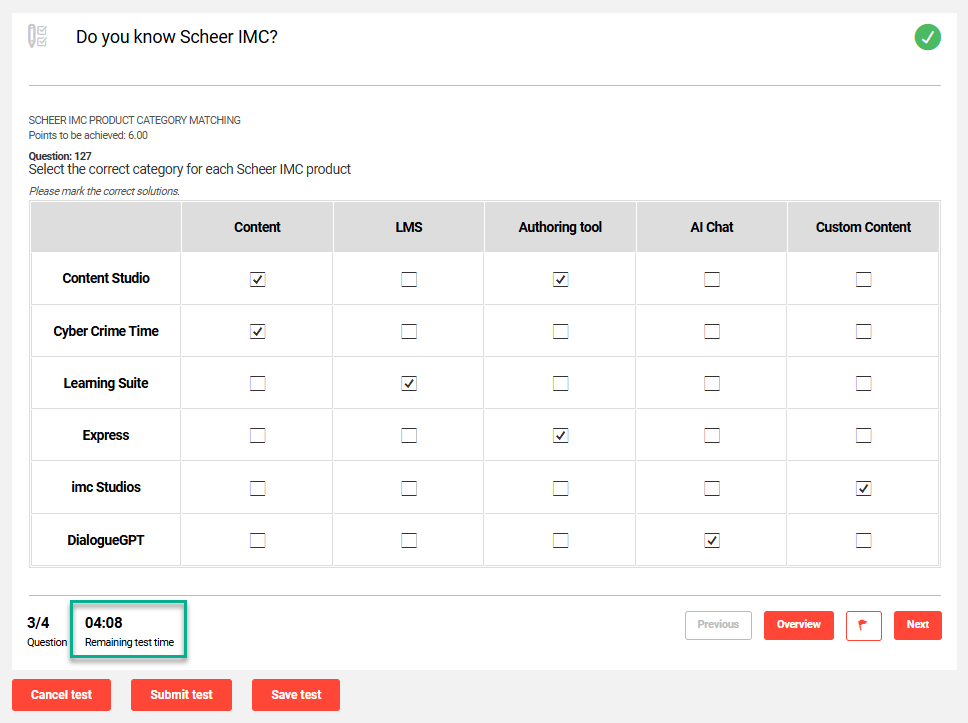Click the Express row label

point(106,435)
